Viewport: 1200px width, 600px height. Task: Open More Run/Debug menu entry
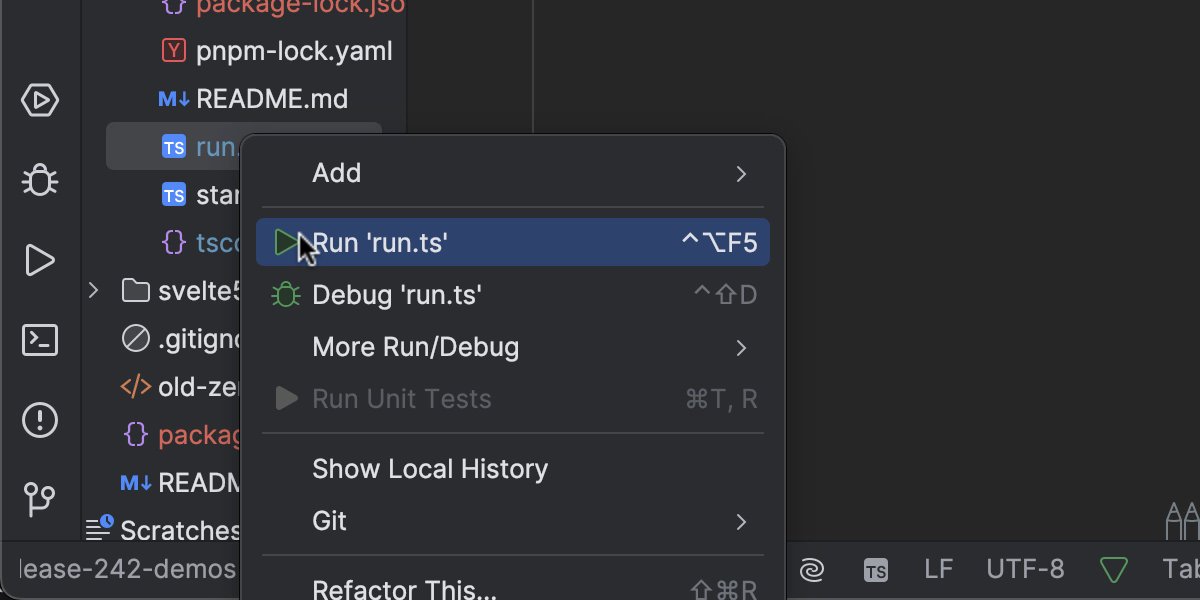416,347
